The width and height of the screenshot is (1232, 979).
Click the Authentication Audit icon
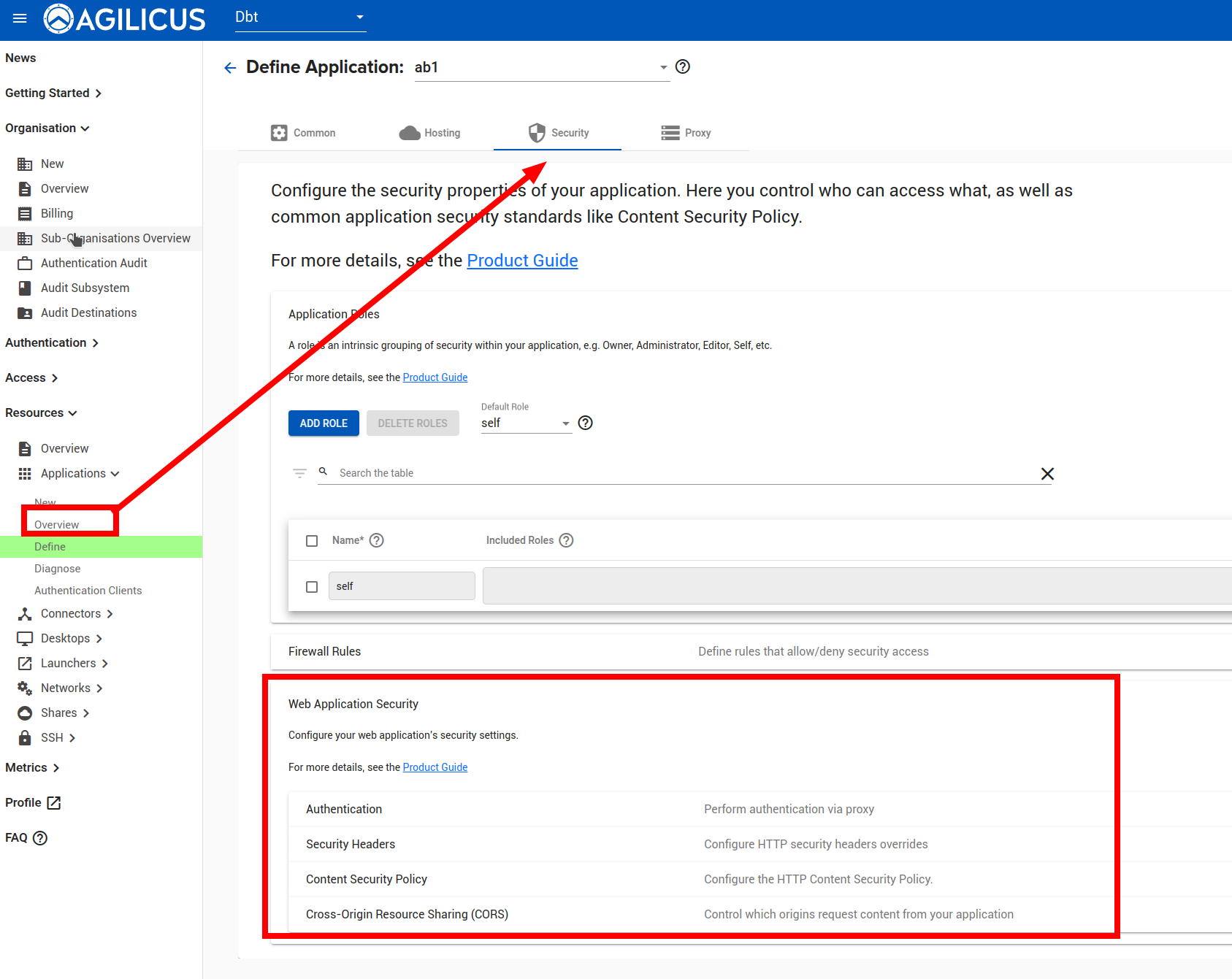tap(25, 263)
